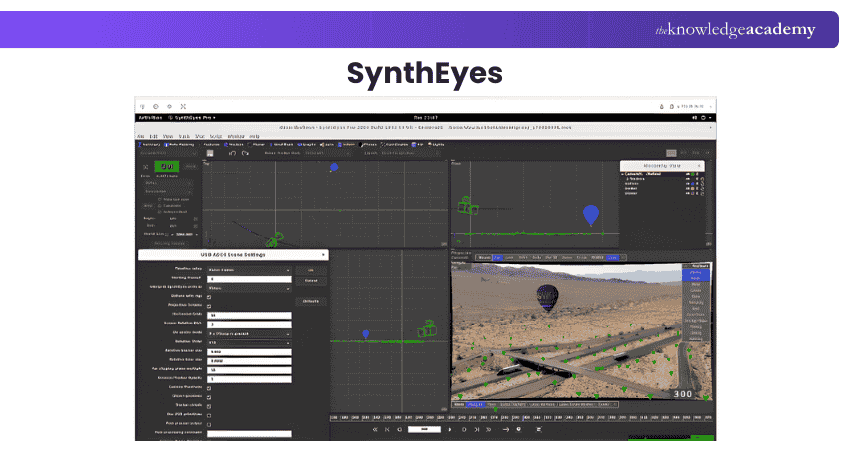This screenshot has height=450, width=850.
Task: Open the Window menu
Action: click(236, 136)
